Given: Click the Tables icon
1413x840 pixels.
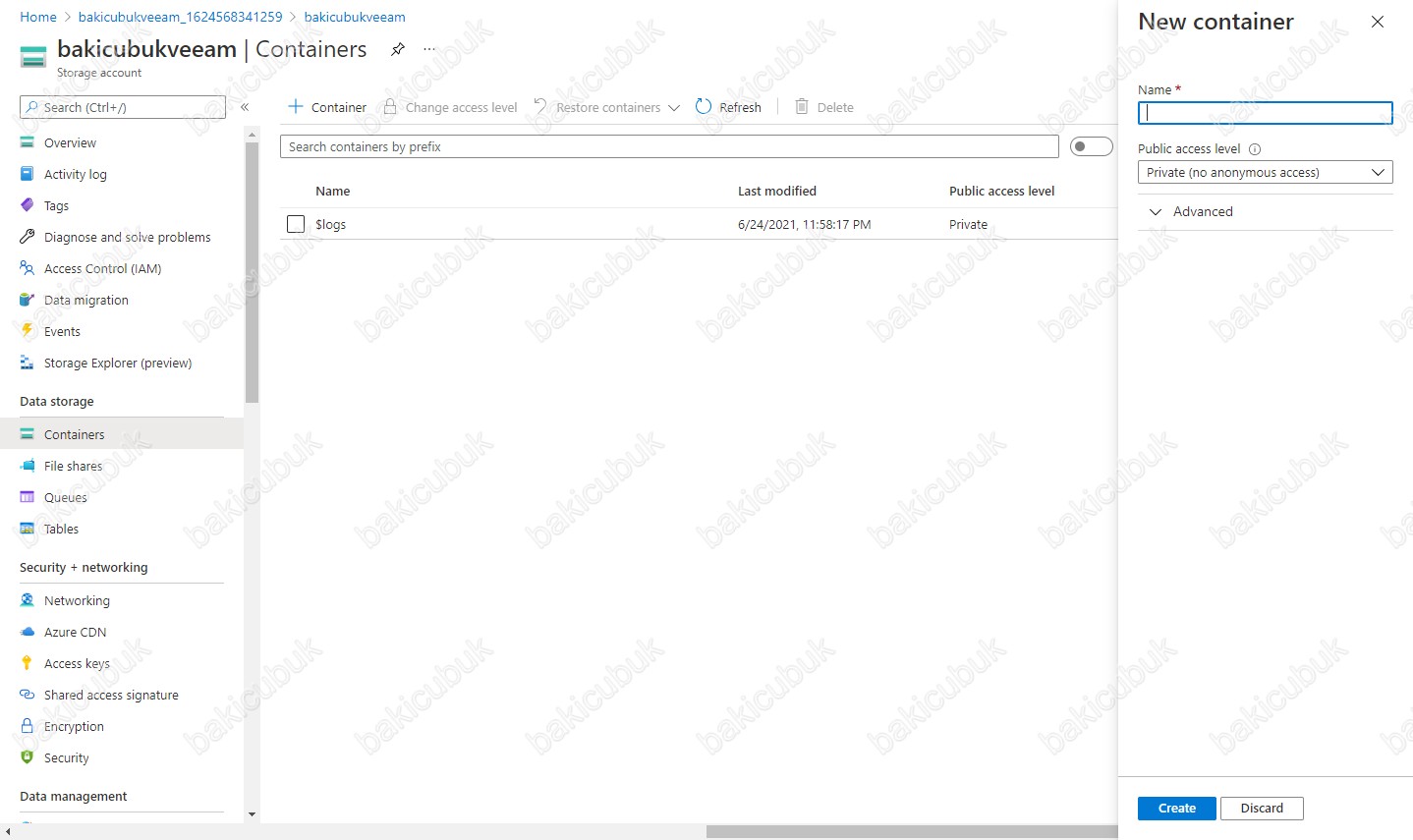Looking at the screenshot, I should pos(28,529).
